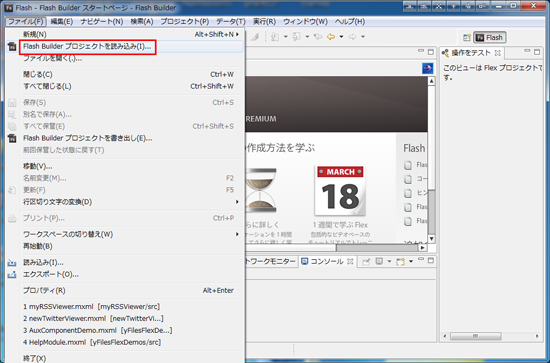This screenshot has height=363, width=550.
Task: Close the コンソール tab
Action: 350,261
